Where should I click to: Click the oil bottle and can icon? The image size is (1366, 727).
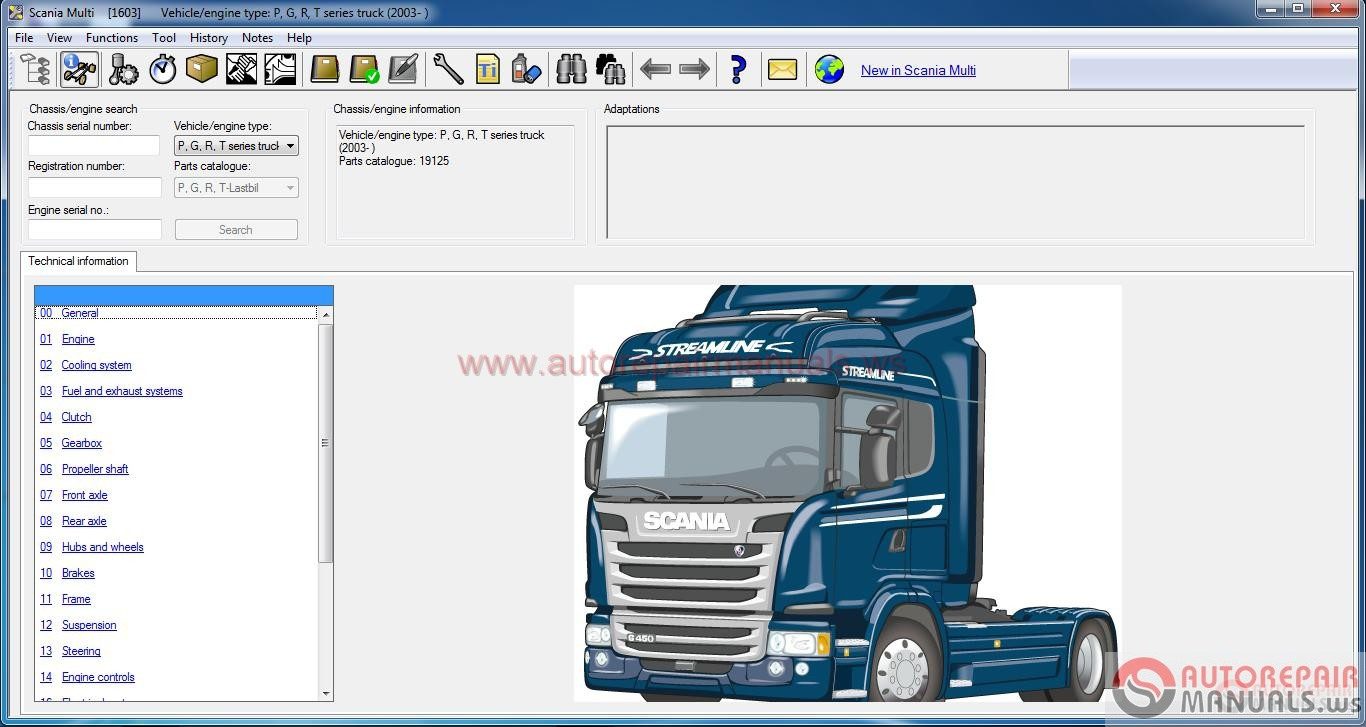[526, 70]
